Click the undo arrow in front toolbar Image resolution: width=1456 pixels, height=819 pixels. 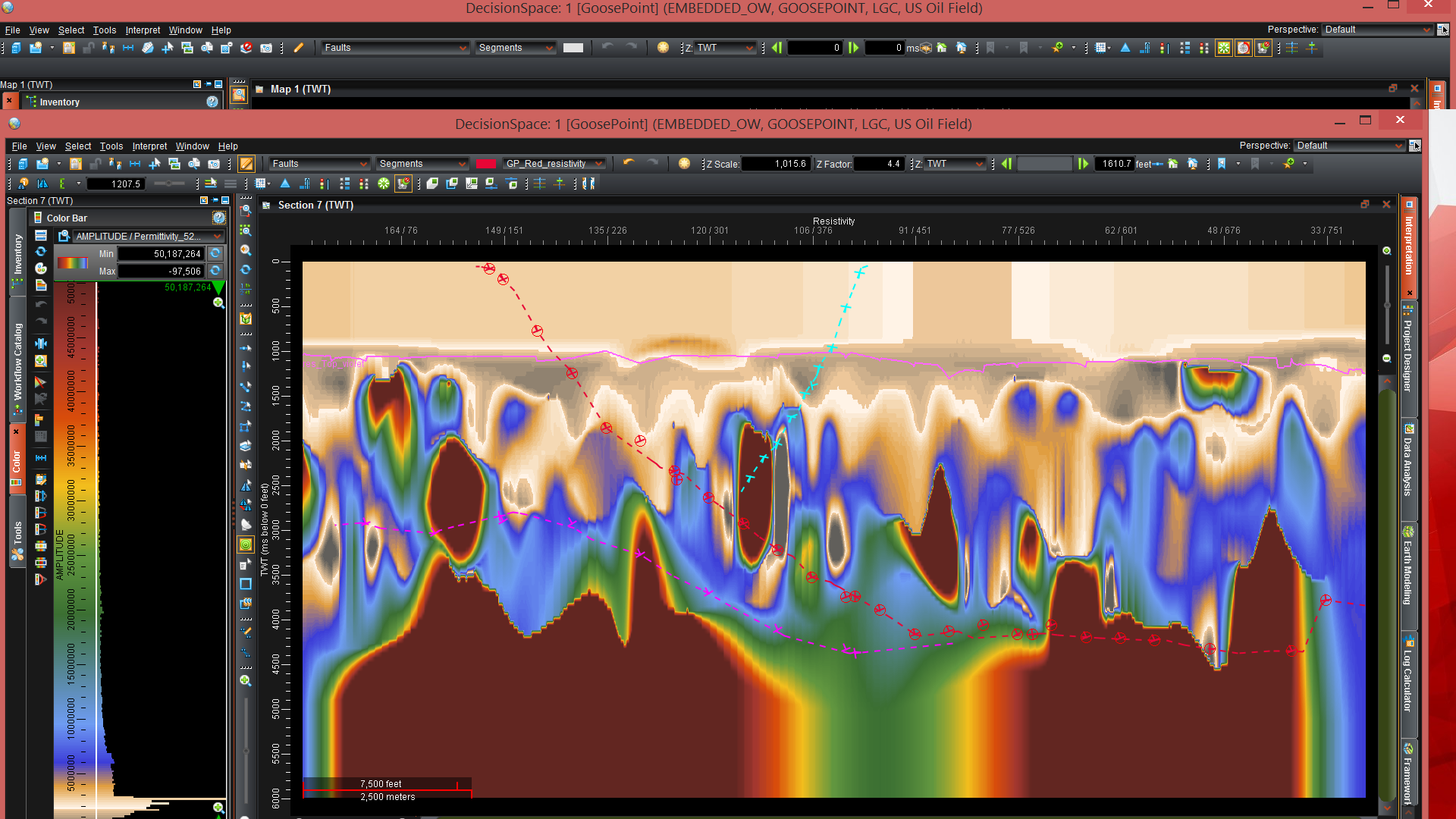629,163
